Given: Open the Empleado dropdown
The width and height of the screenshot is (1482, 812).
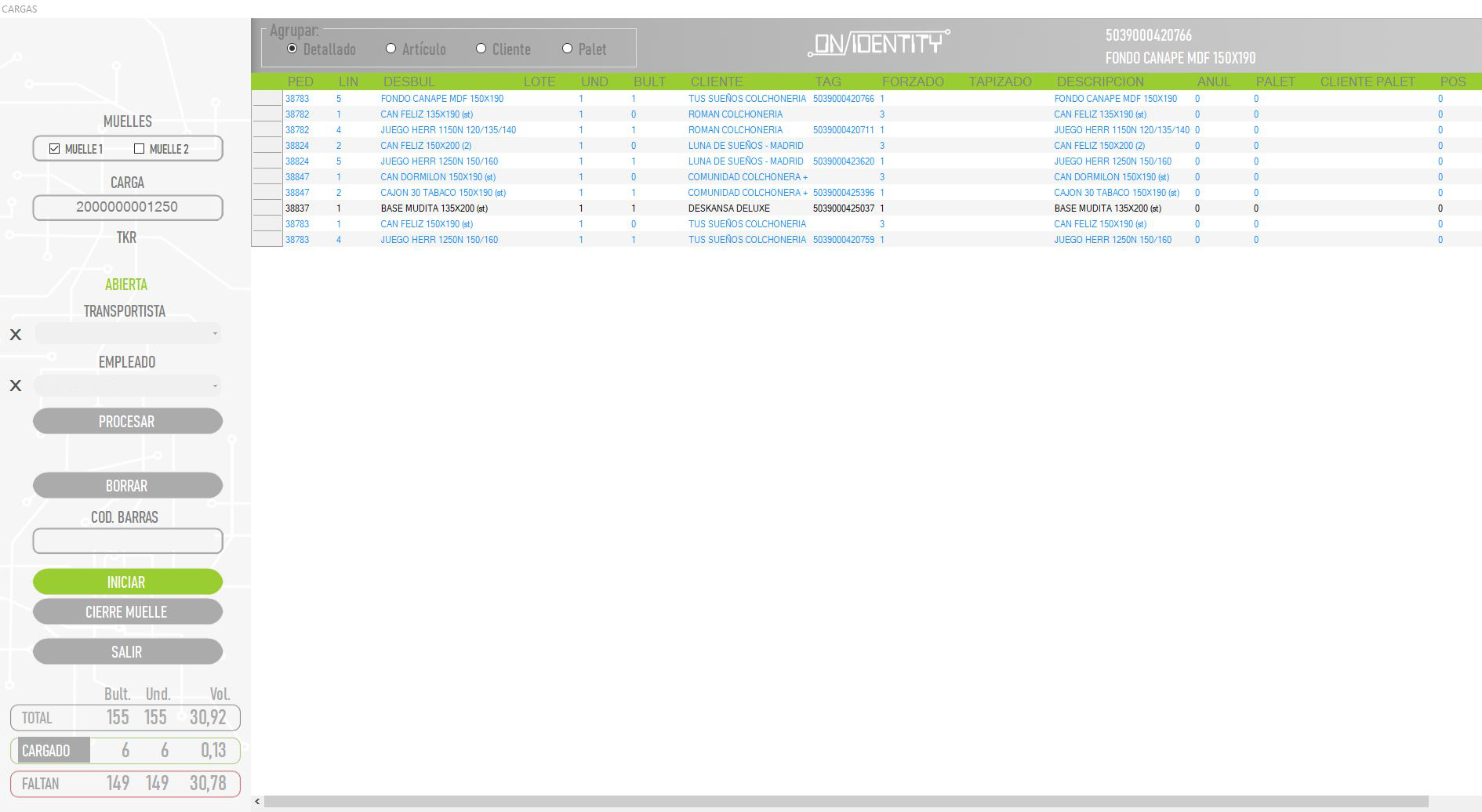Looking at the screenshot, I should (x=128, y=386).
